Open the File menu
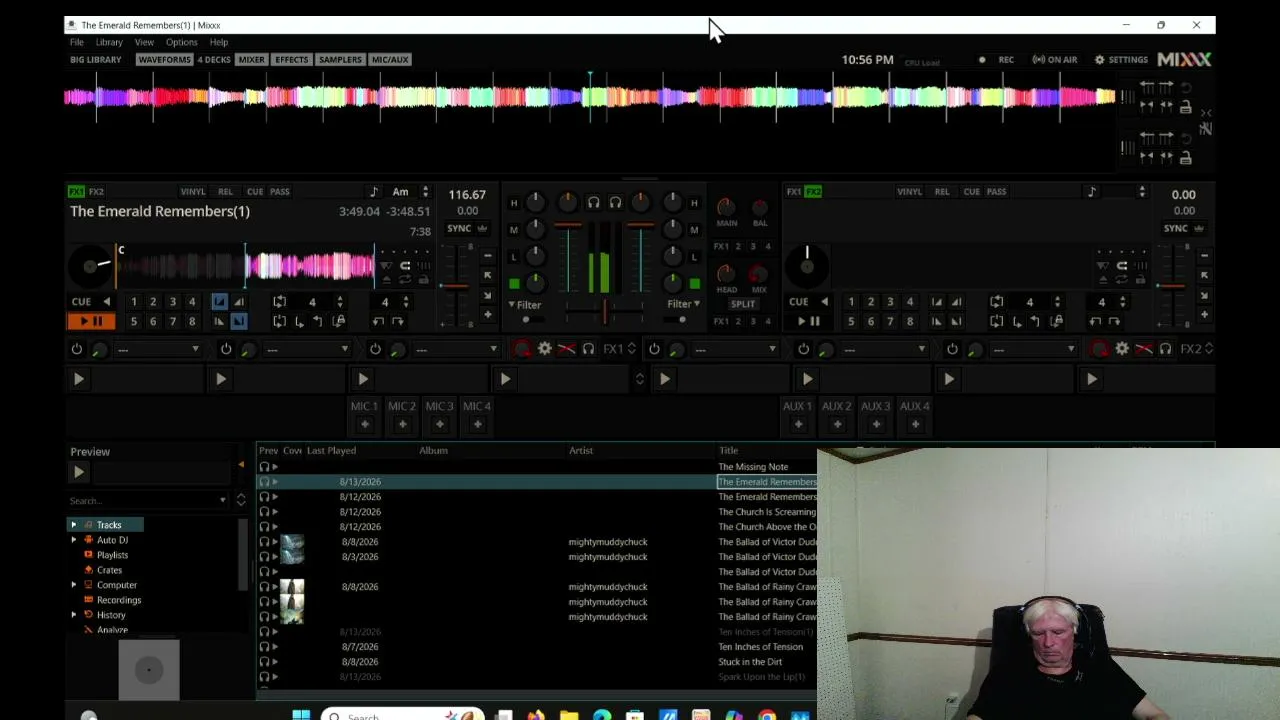This screenshot has height=720, width=1280. pos(76,42)
